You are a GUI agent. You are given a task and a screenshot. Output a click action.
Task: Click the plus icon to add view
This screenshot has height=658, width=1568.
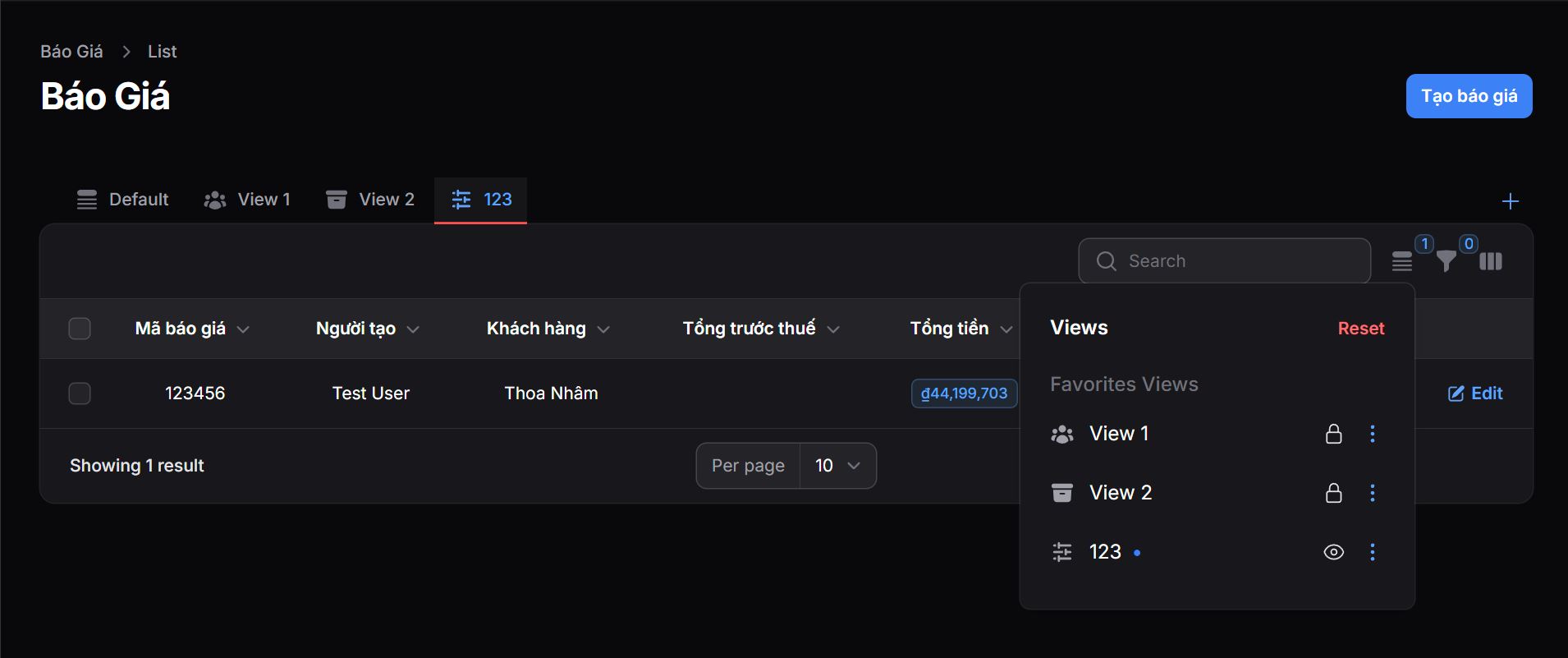1510,201
